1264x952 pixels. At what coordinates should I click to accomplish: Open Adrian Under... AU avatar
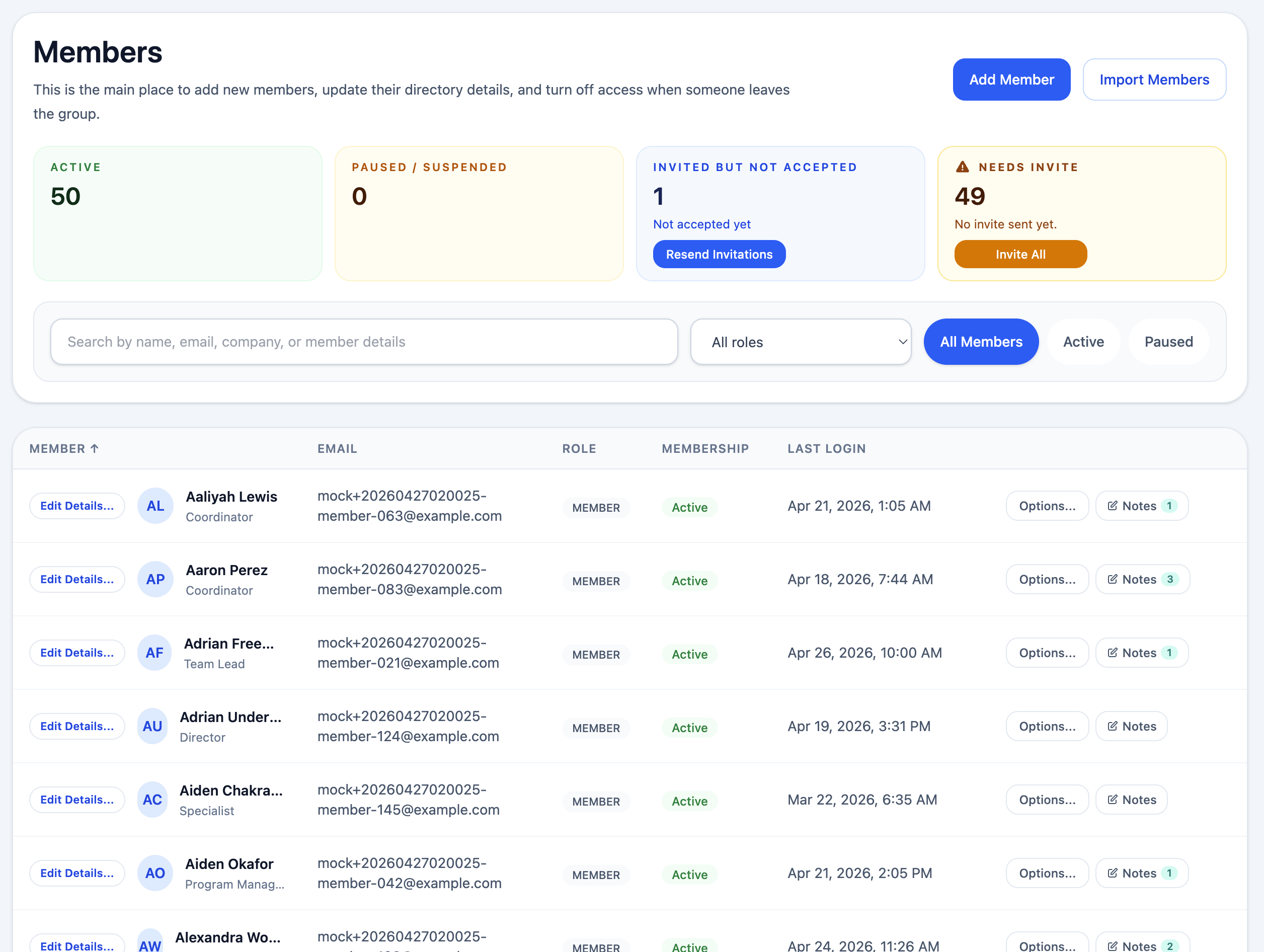point(152,726)
